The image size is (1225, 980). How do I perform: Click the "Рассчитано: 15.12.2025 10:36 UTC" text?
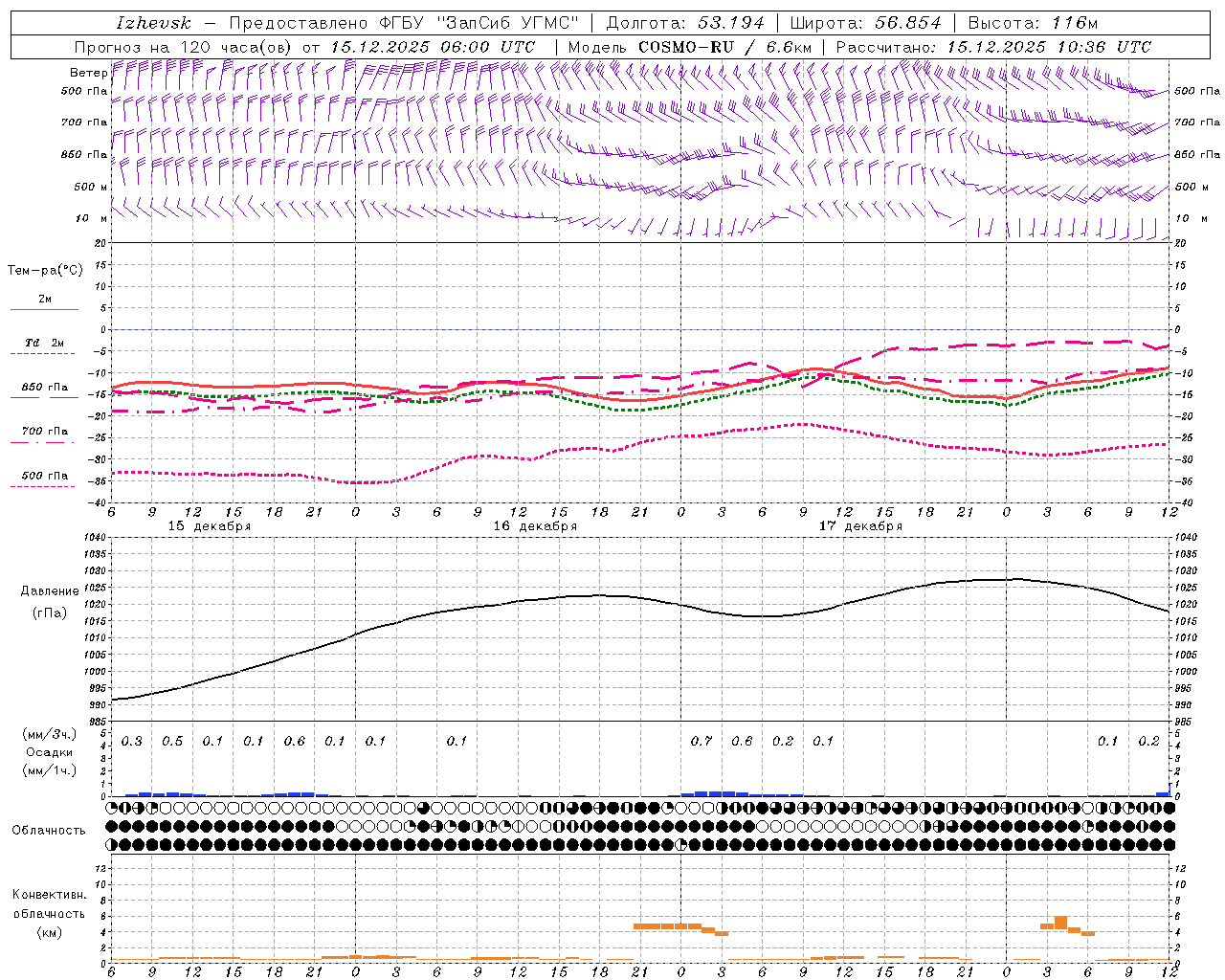coord(993,47)
